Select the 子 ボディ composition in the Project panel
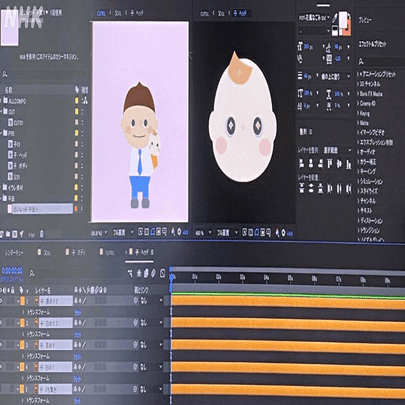The image size is (405, 405). [x=18, y=165]
